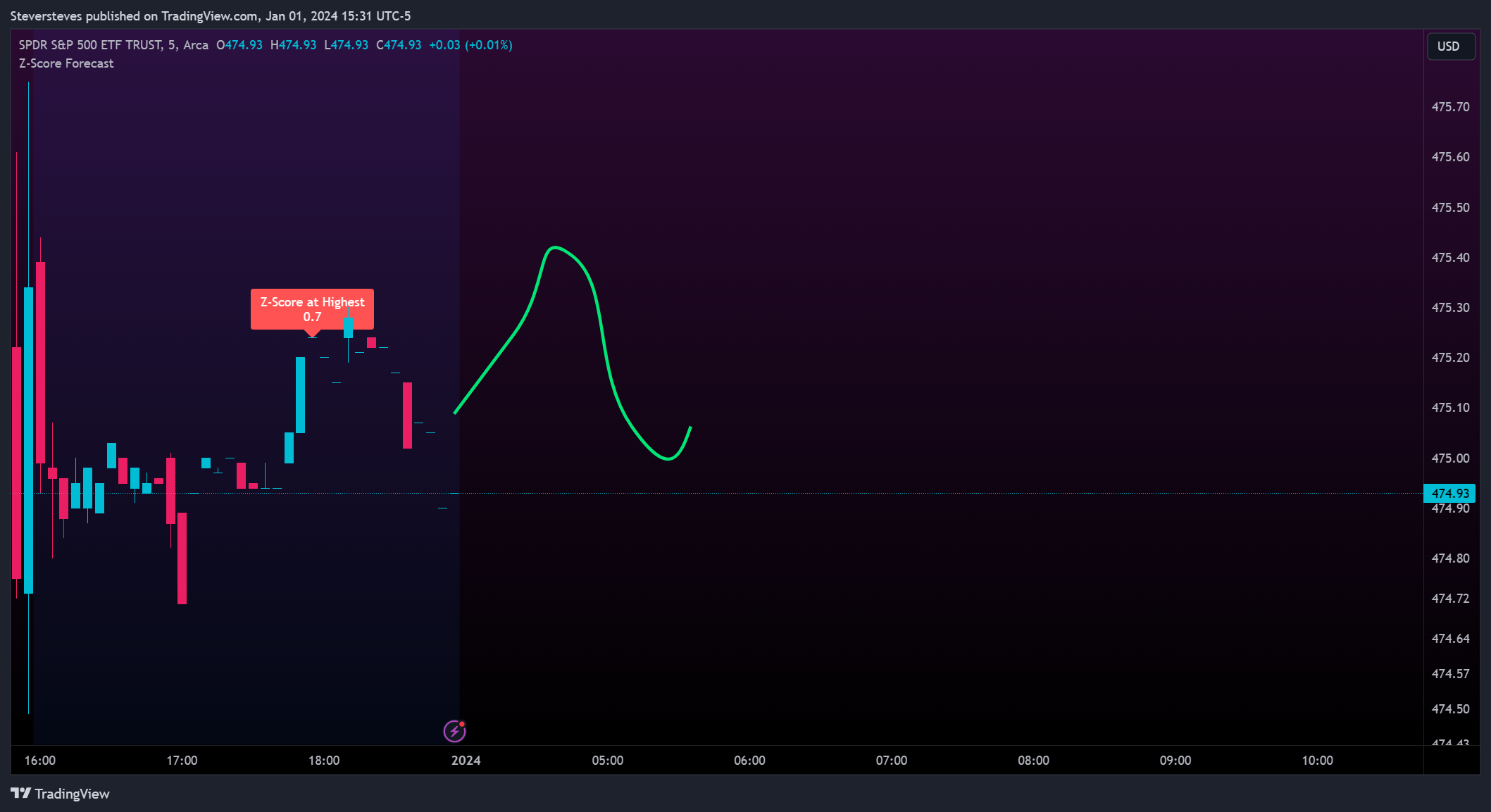Click the 17:00 time axis label
The width and height of the screenshot is (1491, 812).
(182, 761)
